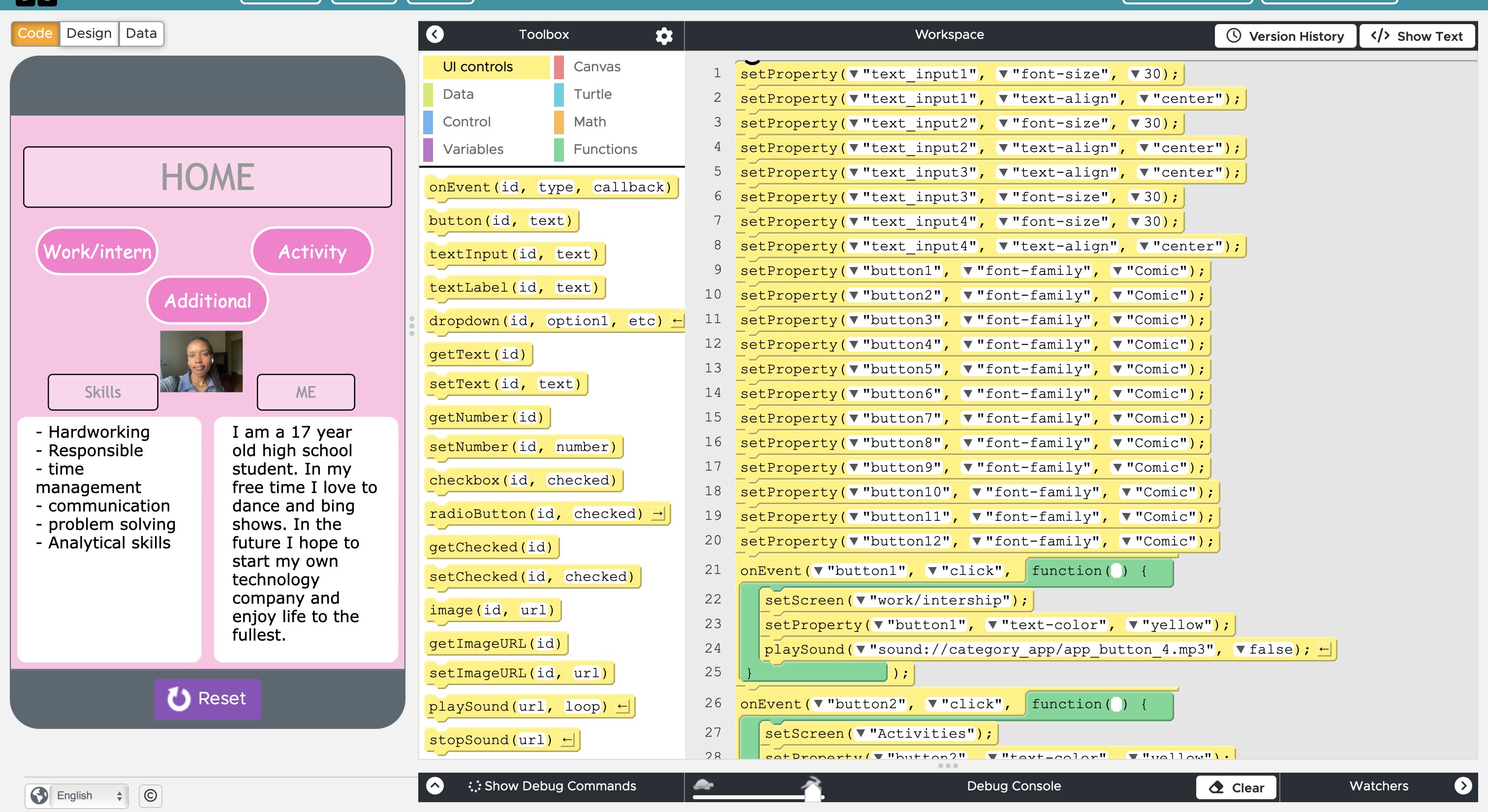
Task: Switch to Show Text mode
Action: coord(1416,36)
